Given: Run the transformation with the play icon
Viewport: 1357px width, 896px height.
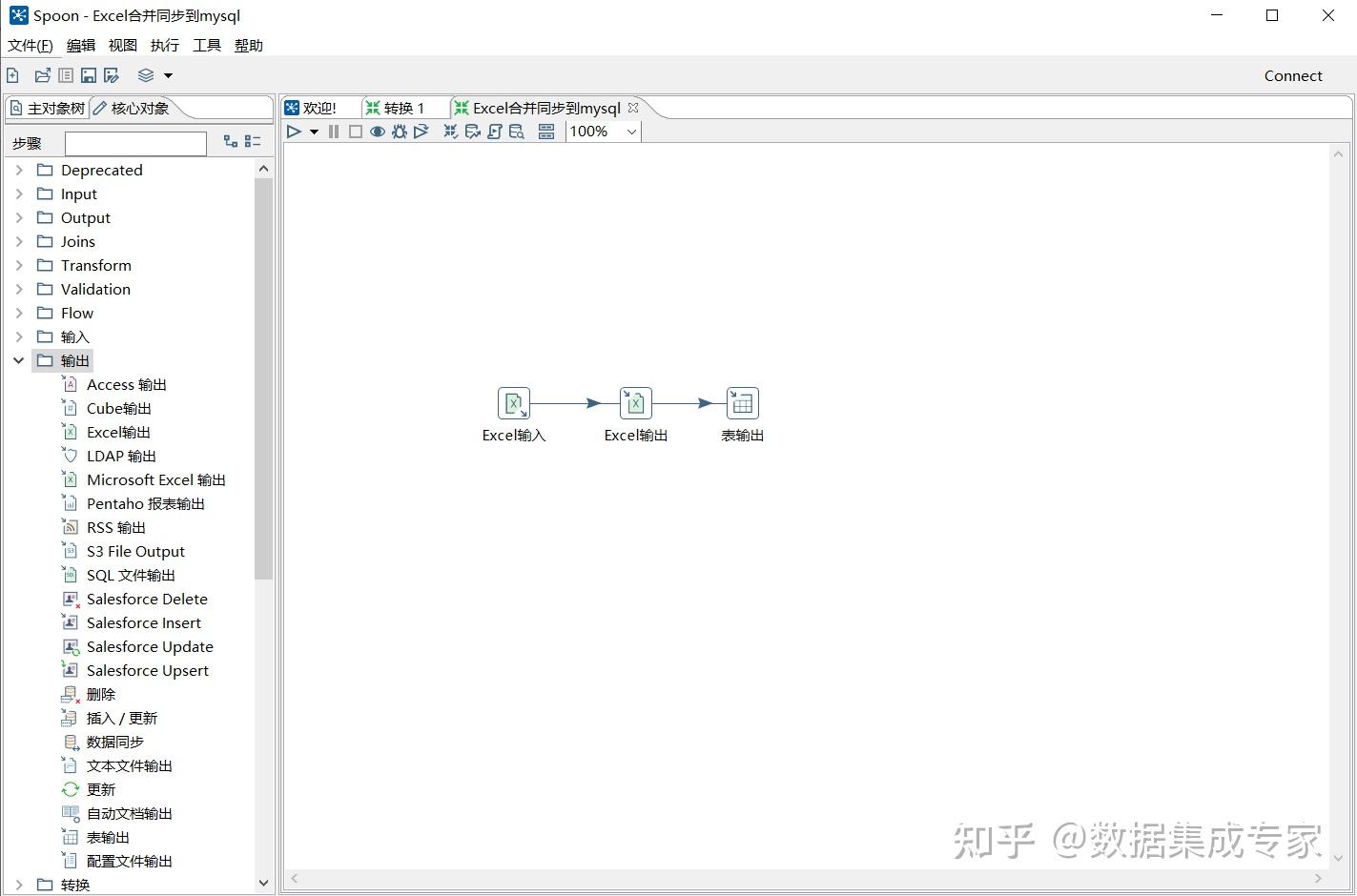Looking at the screenshot, I should pos(293,132).
